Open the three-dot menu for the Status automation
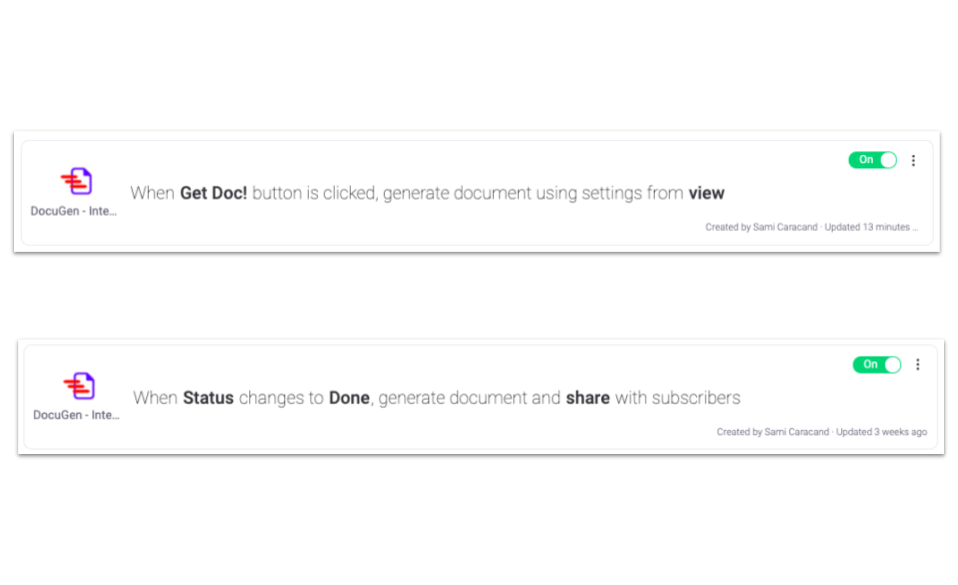This screenshot has height=585, width=958. 917,365
